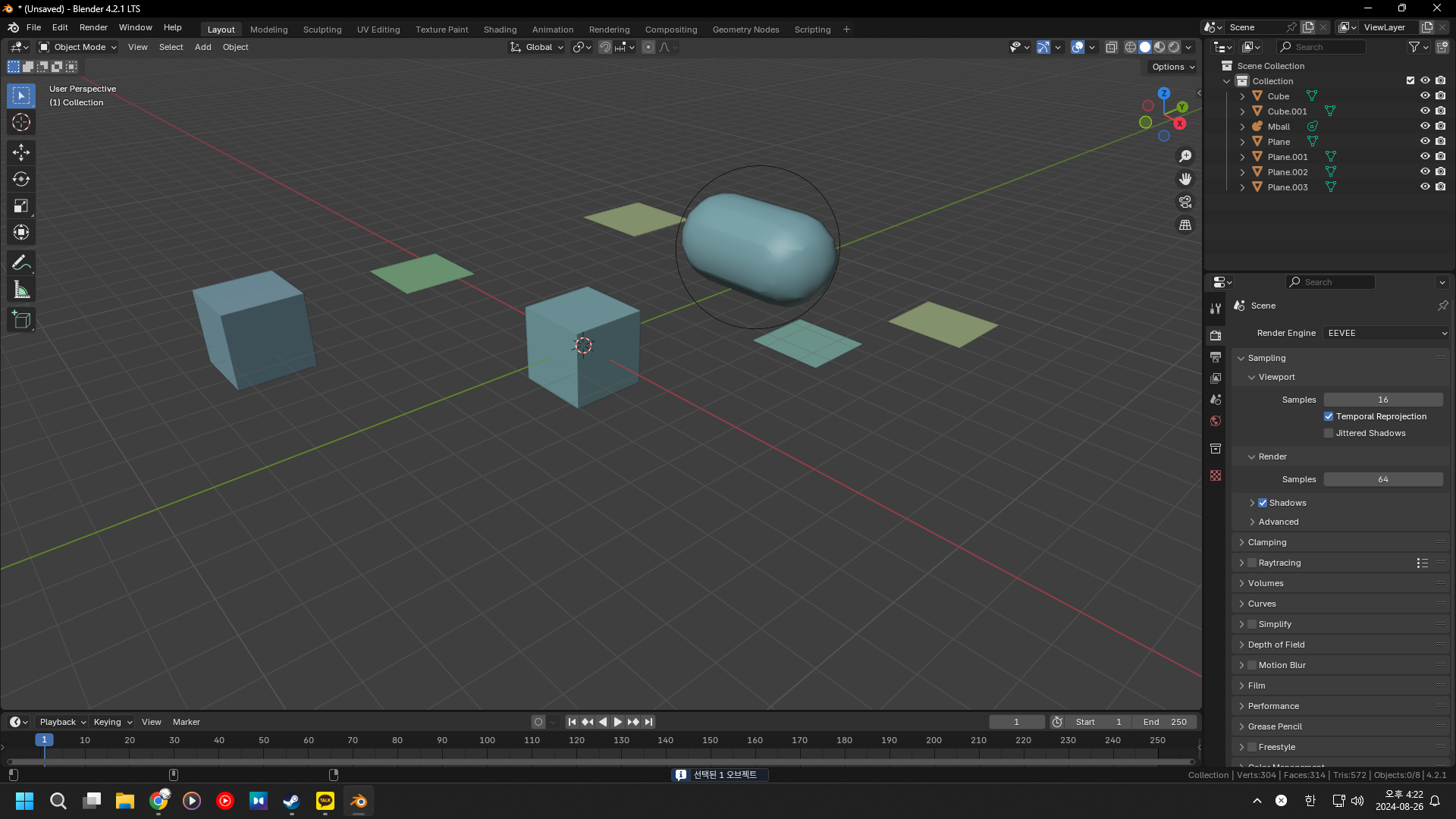Switch to the Shading workspace tab
This screenshot has width=1456, height=819.
[500, 30]
